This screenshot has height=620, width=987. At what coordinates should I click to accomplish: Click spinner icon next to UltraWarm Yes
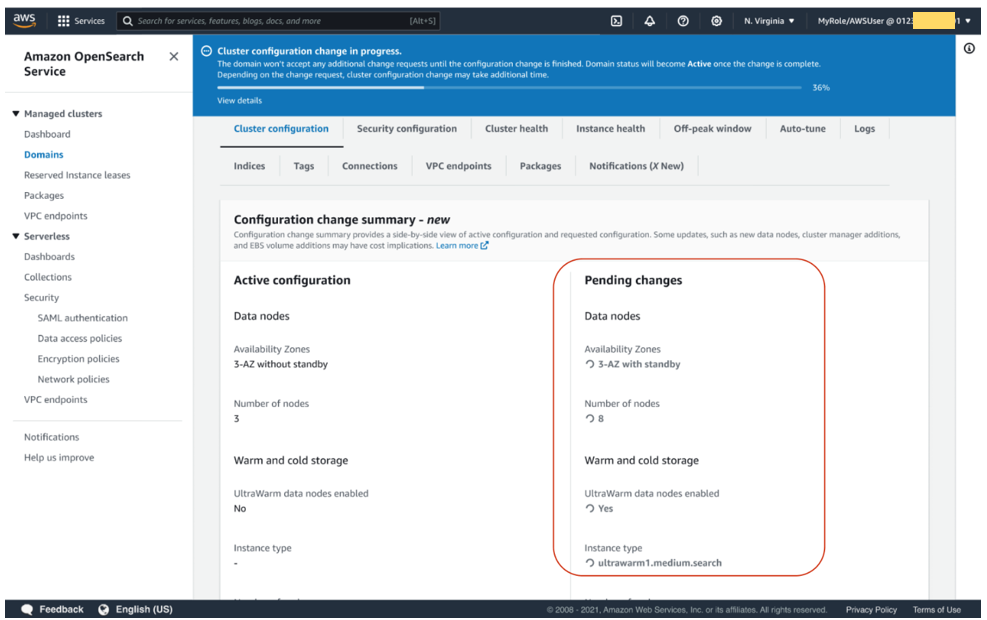pos(590,509)
